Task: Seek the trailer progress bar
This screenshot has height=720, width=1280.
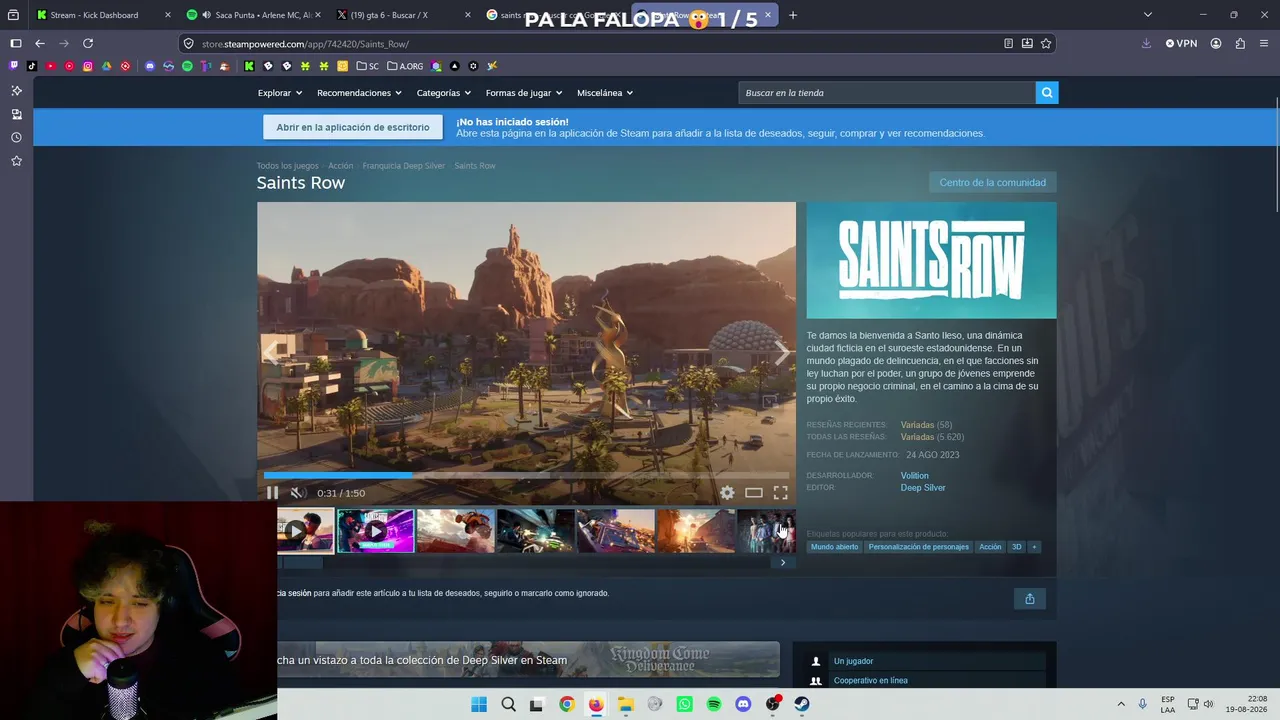Action: pos(526,476)
